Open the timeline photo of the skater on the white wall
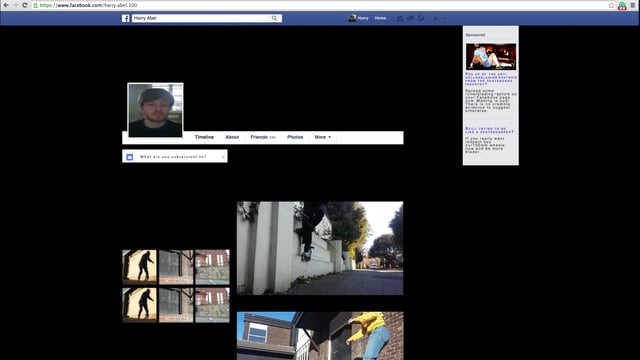The height and width of the screenshot is (360, 640). tap(320, 248)
